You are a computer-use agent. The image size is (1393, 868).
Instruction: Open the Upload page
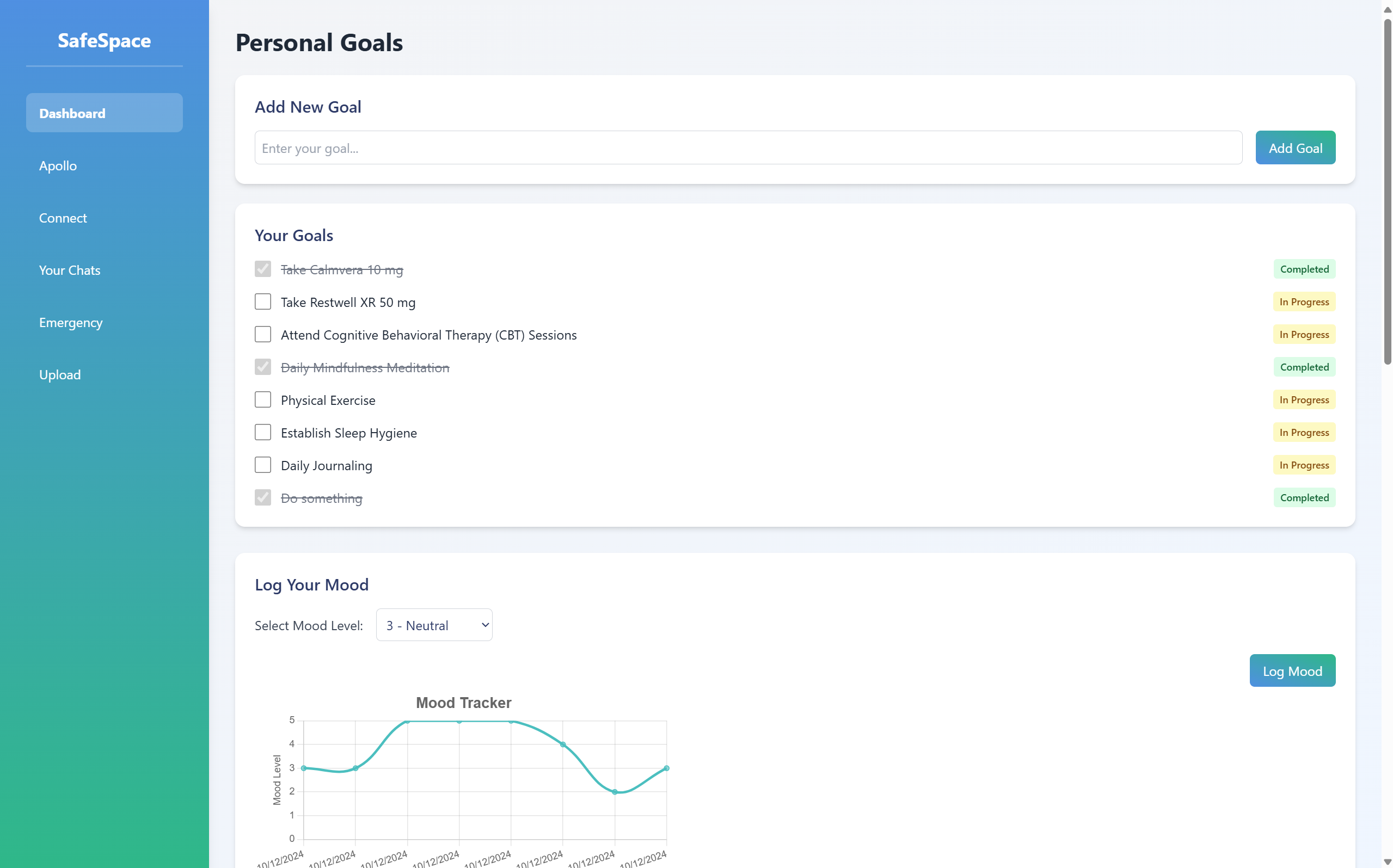pos(60,375)
